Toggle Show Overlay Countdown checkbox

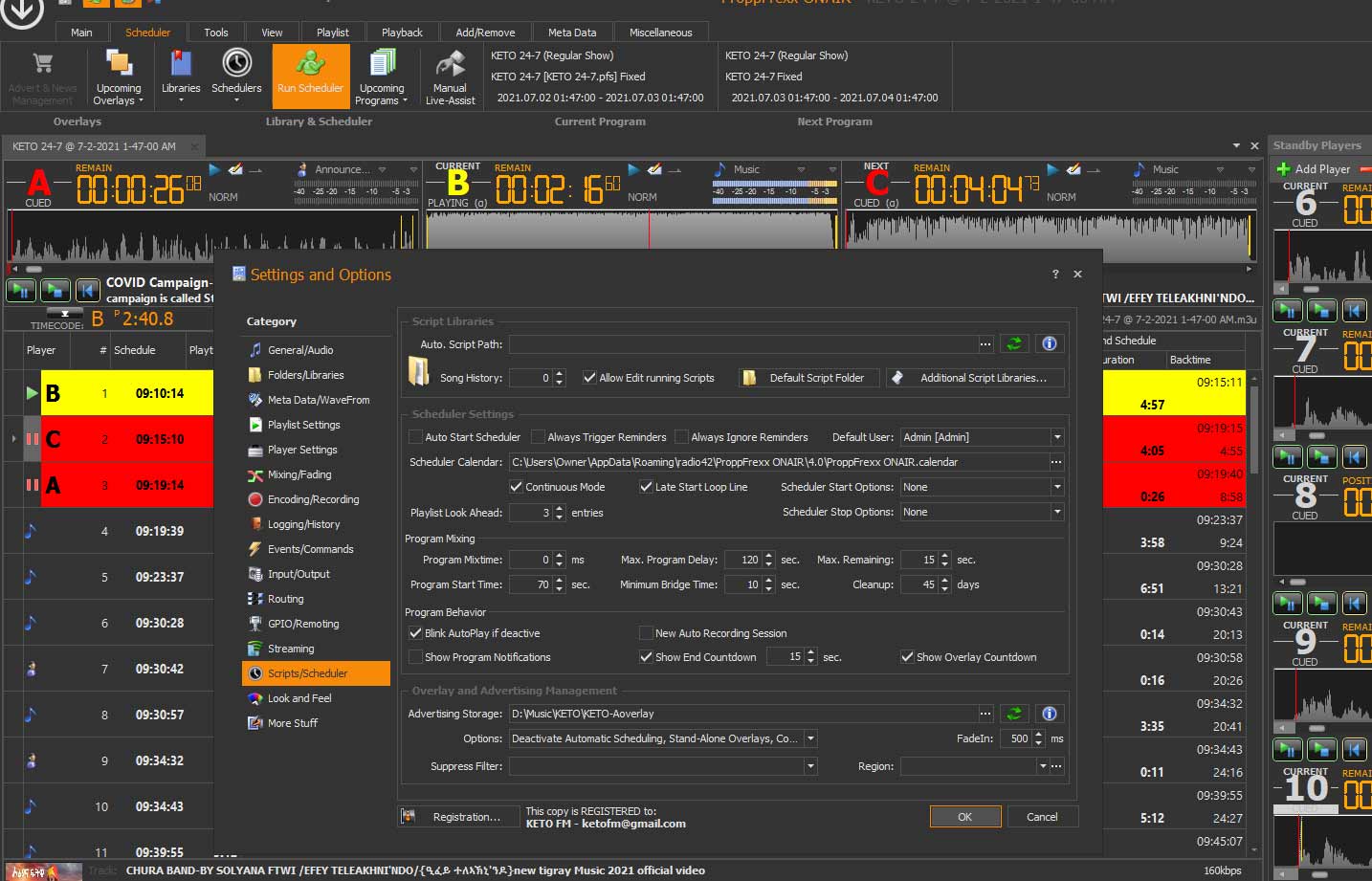907,657
